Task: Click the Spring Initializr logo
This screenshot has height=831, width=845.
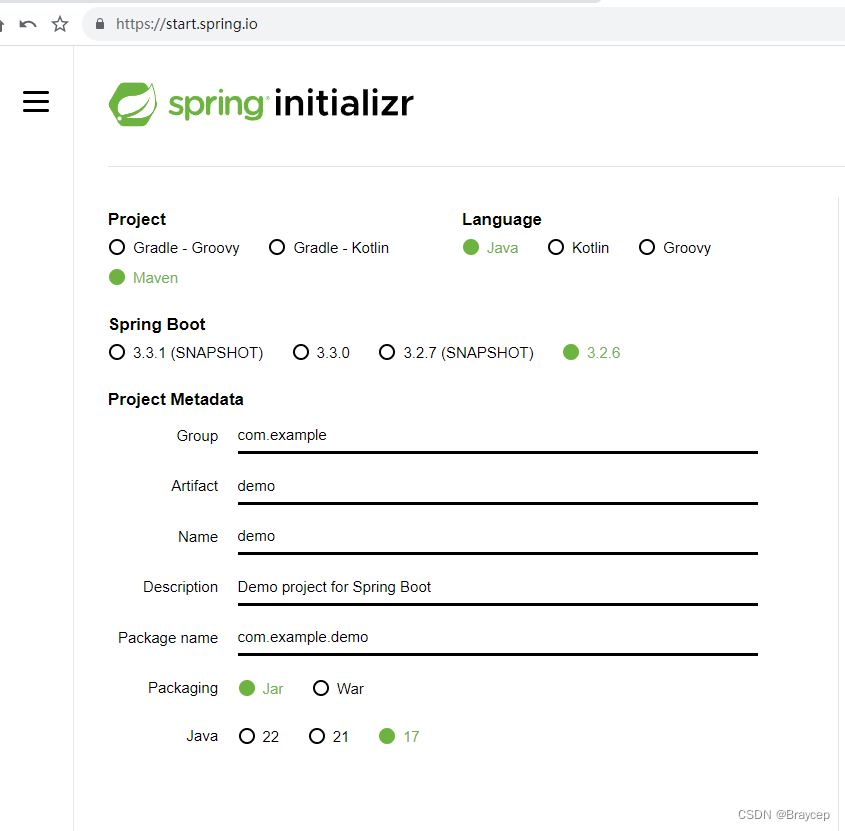Action: tap(261, 103)
